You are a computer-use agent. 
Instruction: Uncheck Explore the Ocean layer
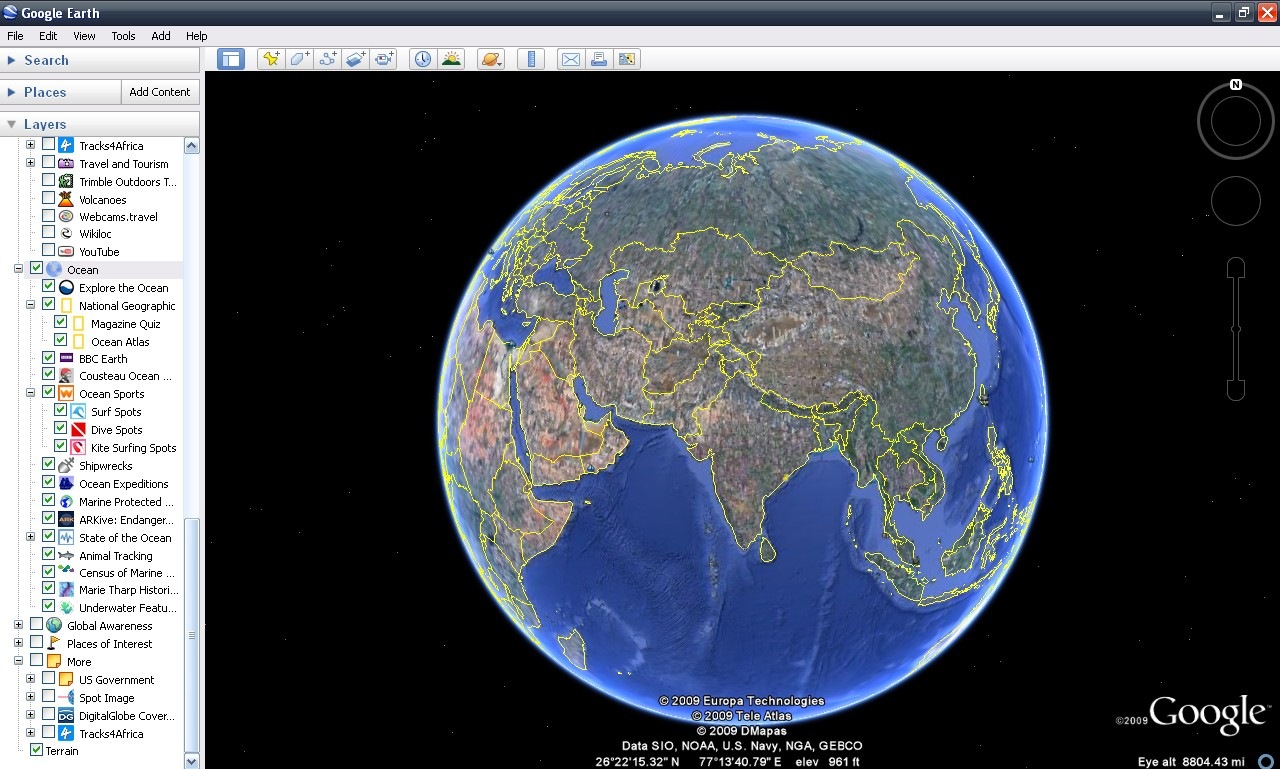(48, 286)
